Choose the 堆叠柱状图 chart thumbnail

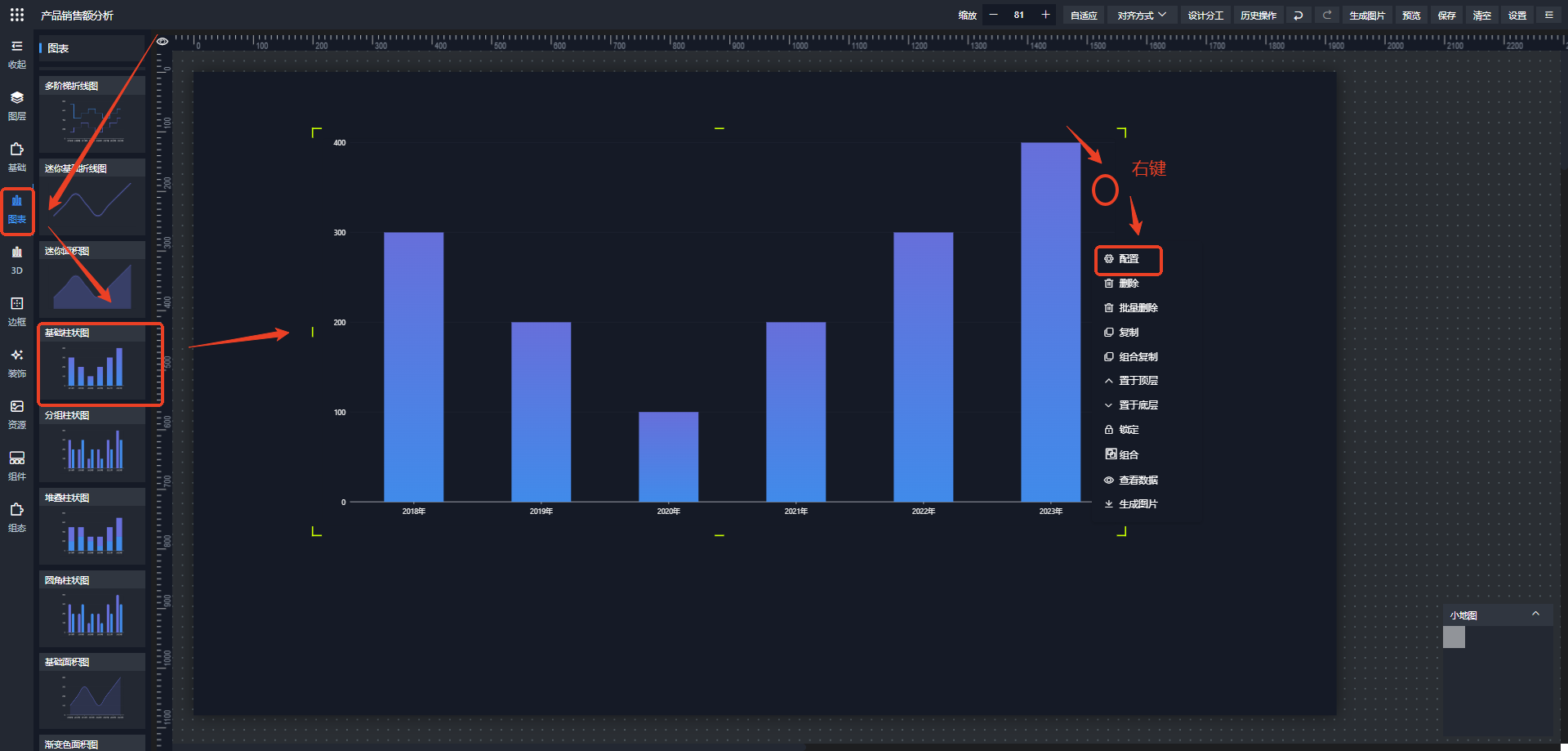tap(92, 527)
